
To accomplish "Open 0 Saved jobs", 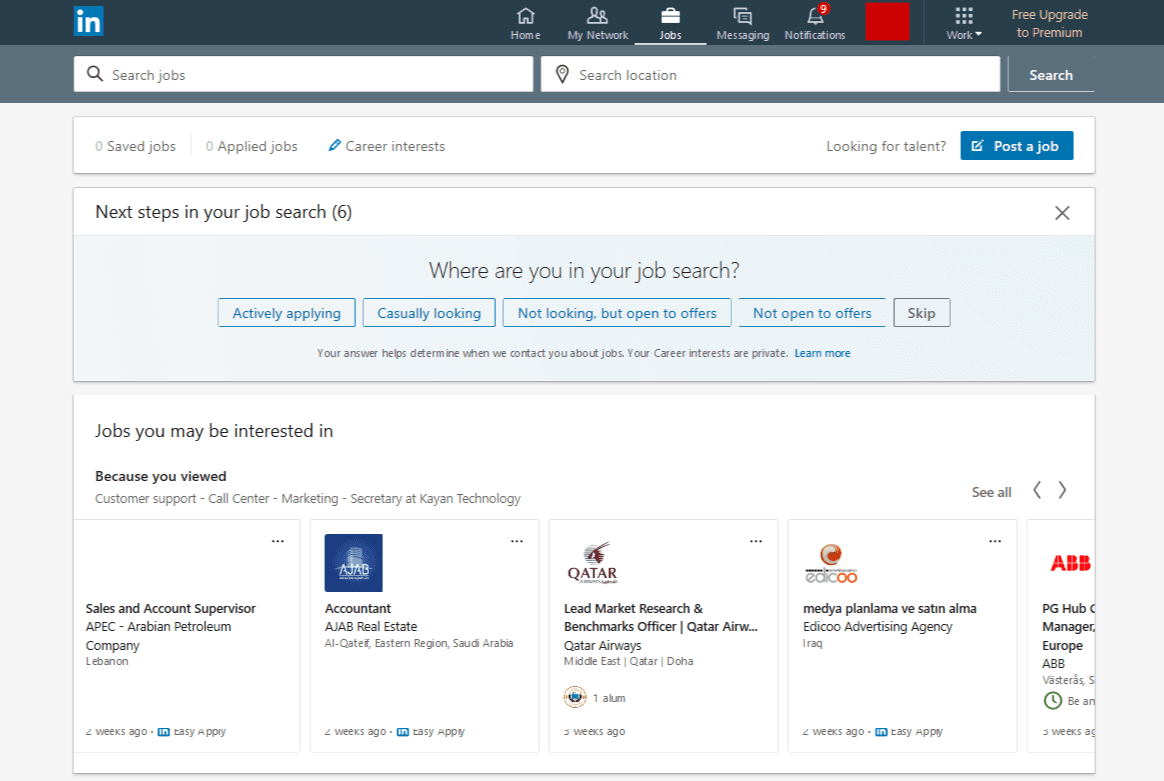I will (135, 146).
